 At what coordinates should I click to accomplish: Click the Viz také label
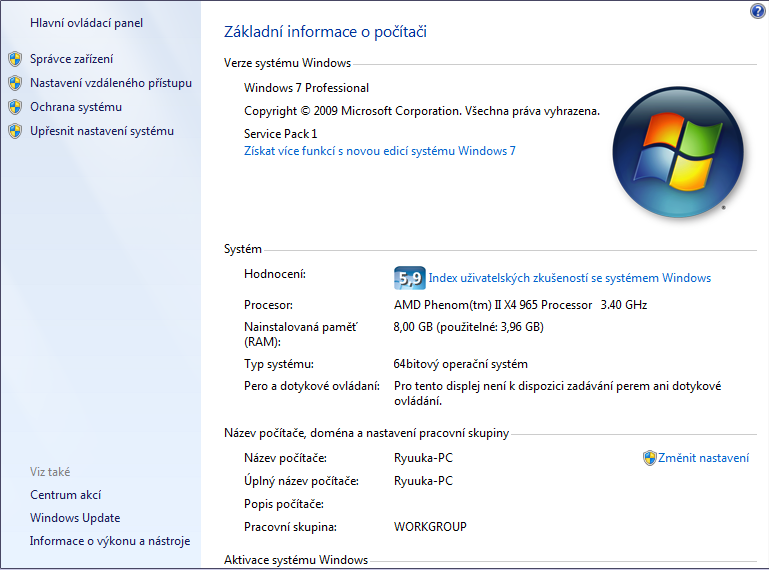coord(50,472)
